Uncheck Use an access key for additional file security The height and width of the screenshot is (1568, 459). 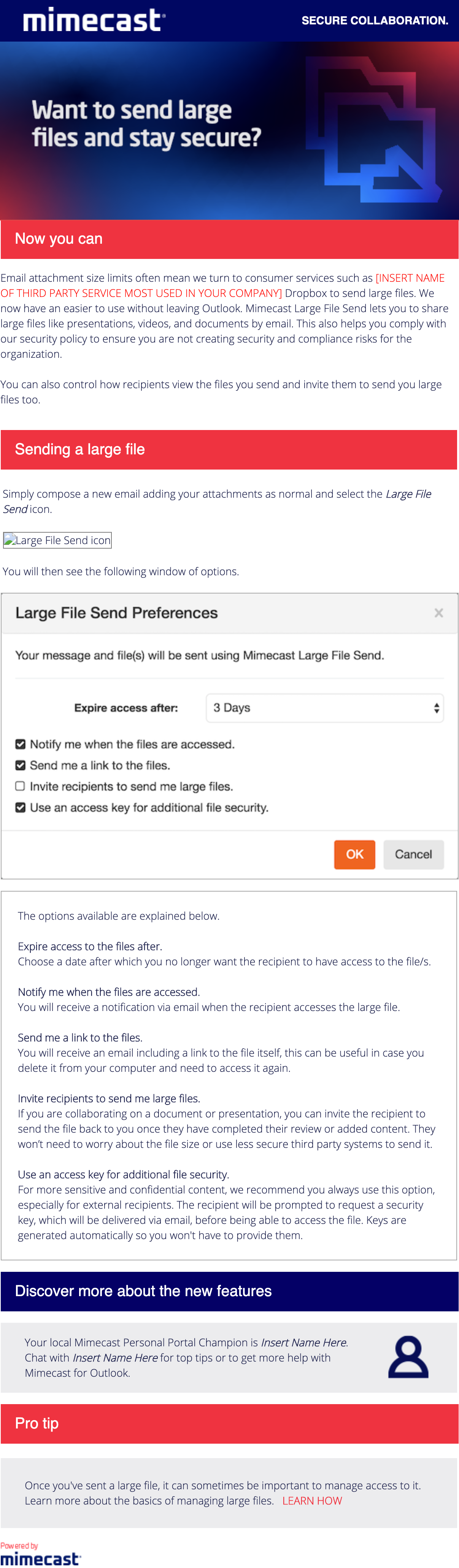click(20, 807)
